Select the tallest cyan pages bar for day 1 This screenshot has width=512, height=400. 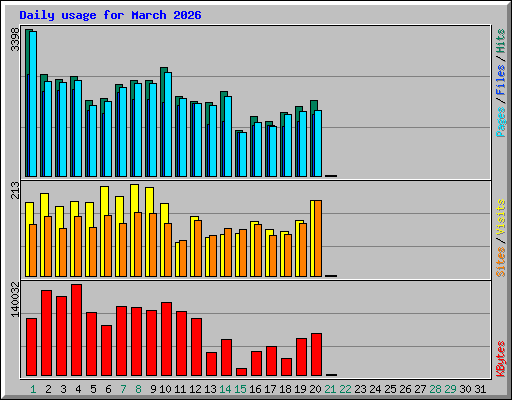pyautogui.click(x=33, y=104)
